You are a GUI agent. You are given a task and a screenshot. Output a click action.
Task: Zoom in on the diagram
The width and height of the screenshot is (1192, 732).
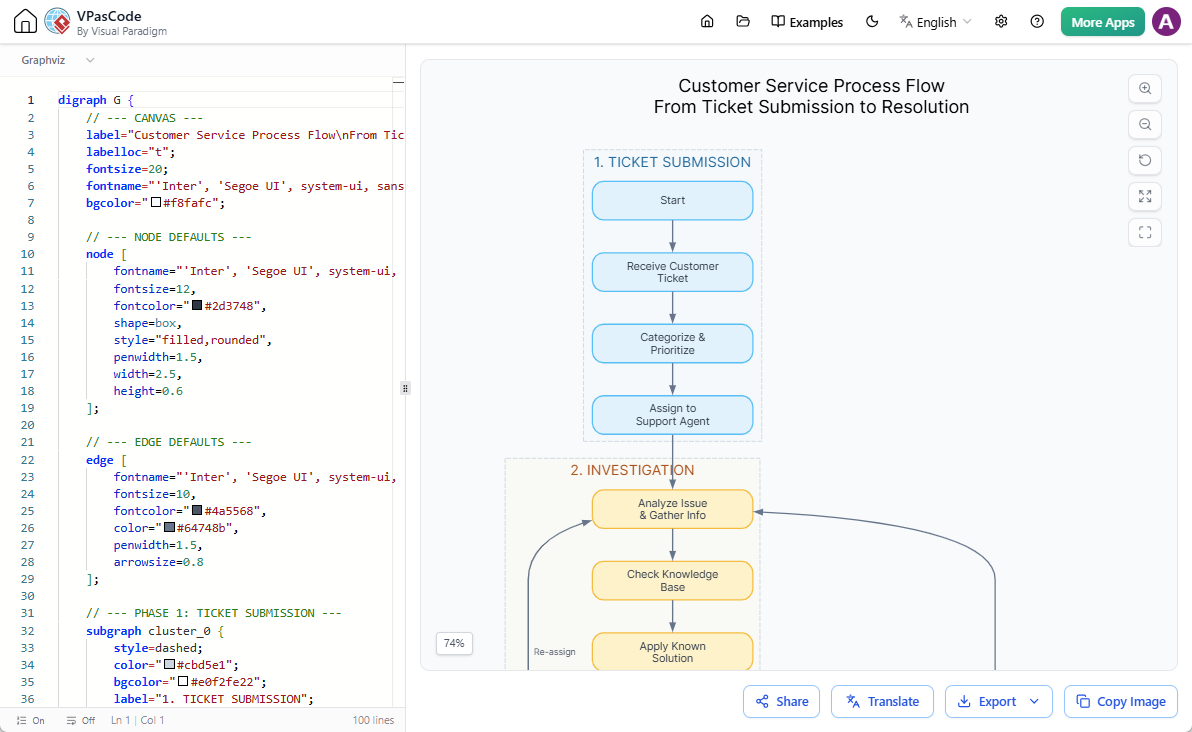click(x=1145, y=88)
